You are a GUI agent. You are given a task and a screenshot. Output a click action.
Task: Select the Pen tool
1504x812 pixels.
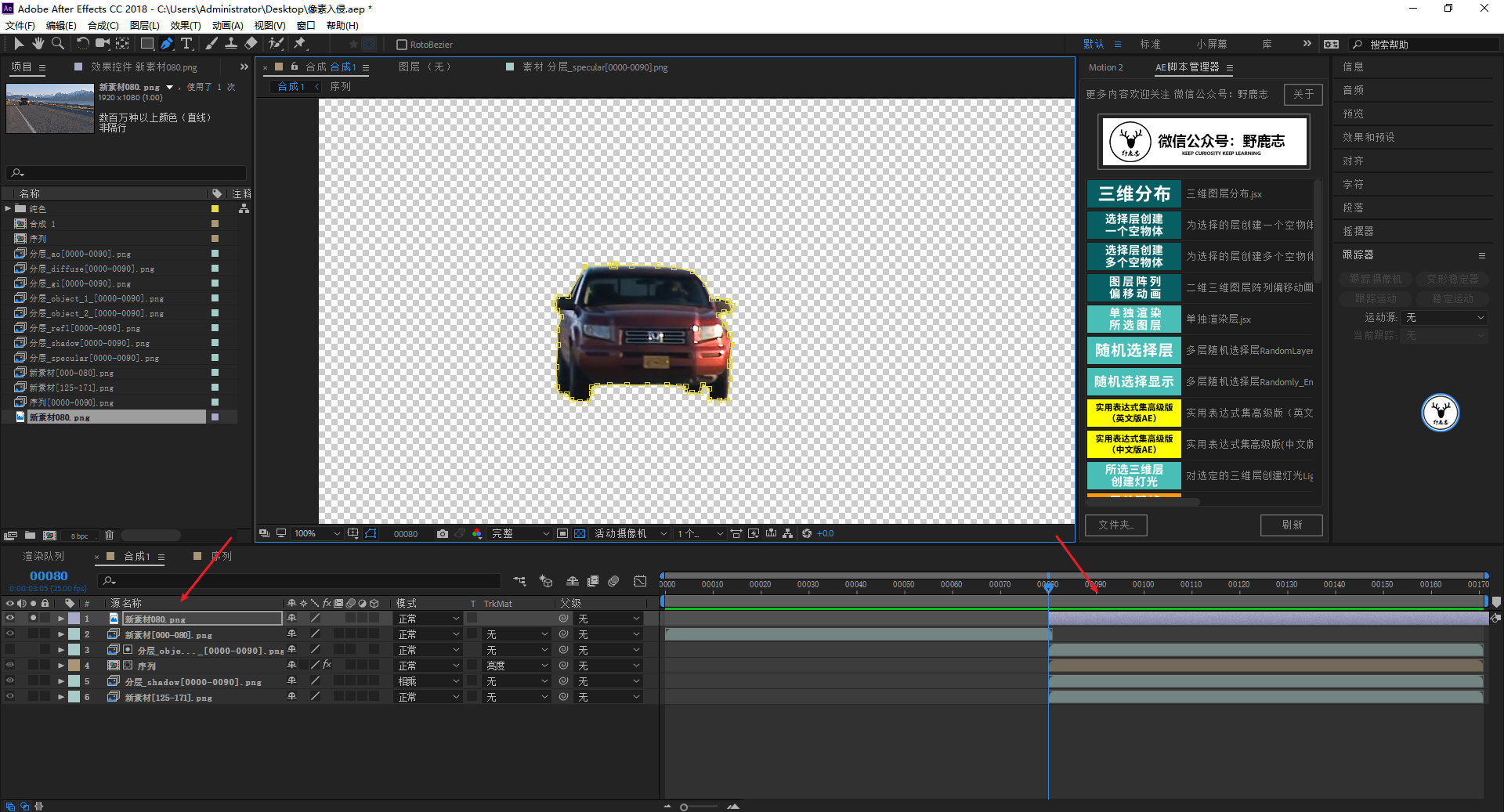pyautogui.click(x=167, y=44)
